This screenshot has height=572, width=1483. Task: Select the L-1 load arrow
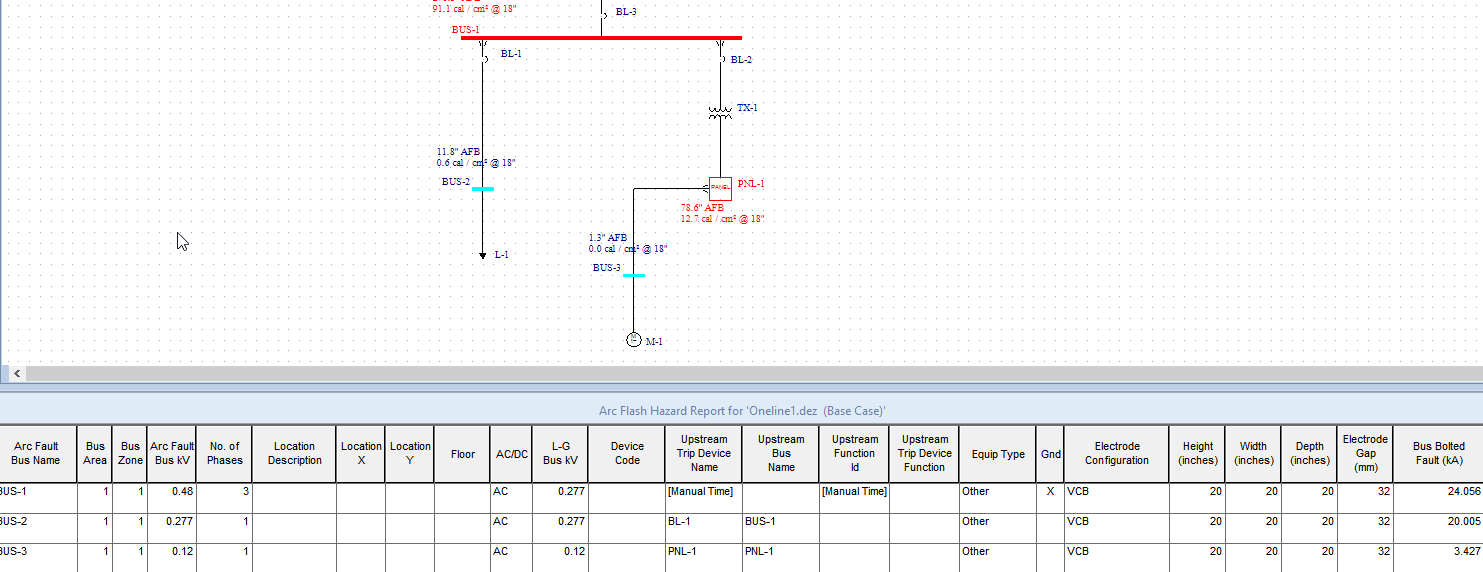pyautogui.click(x=483, y=255)
